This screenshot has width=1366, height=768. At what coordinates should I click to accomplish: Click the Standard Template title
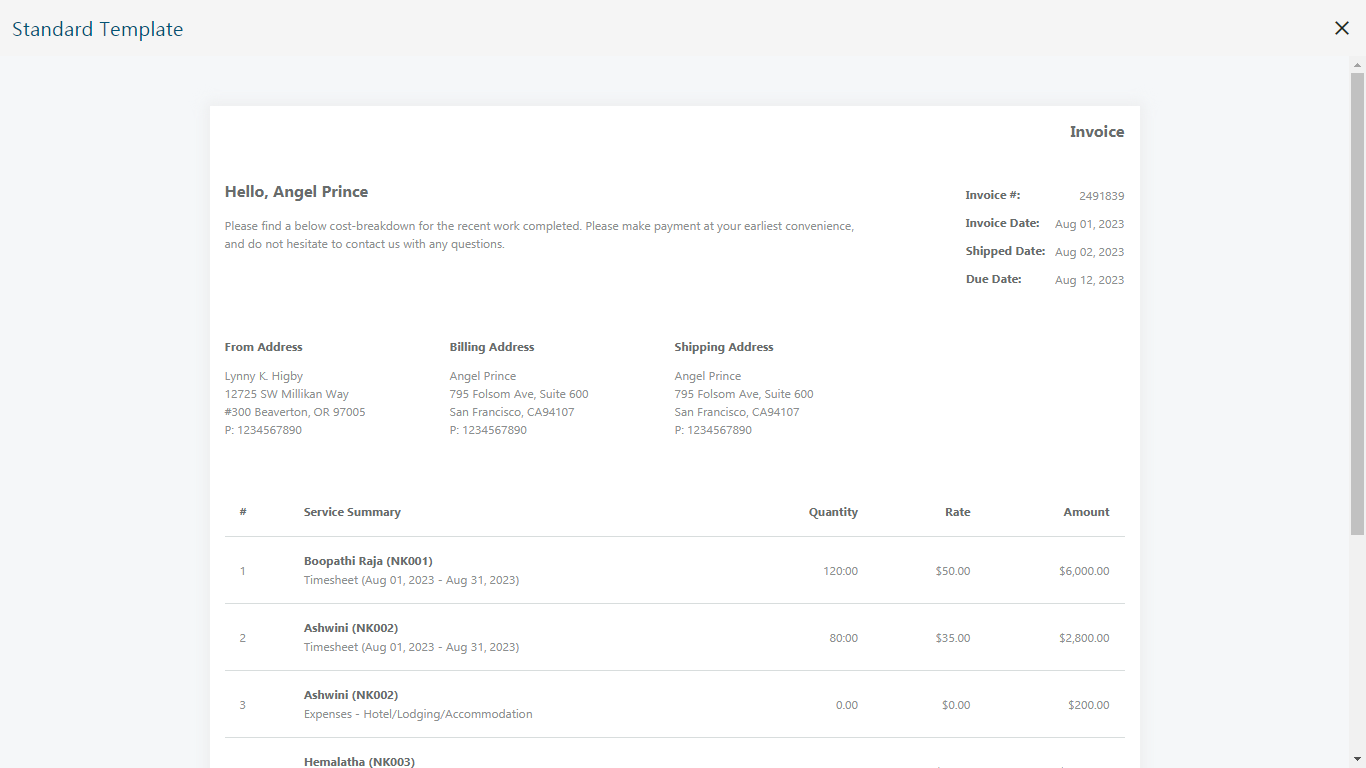(97, 29)
